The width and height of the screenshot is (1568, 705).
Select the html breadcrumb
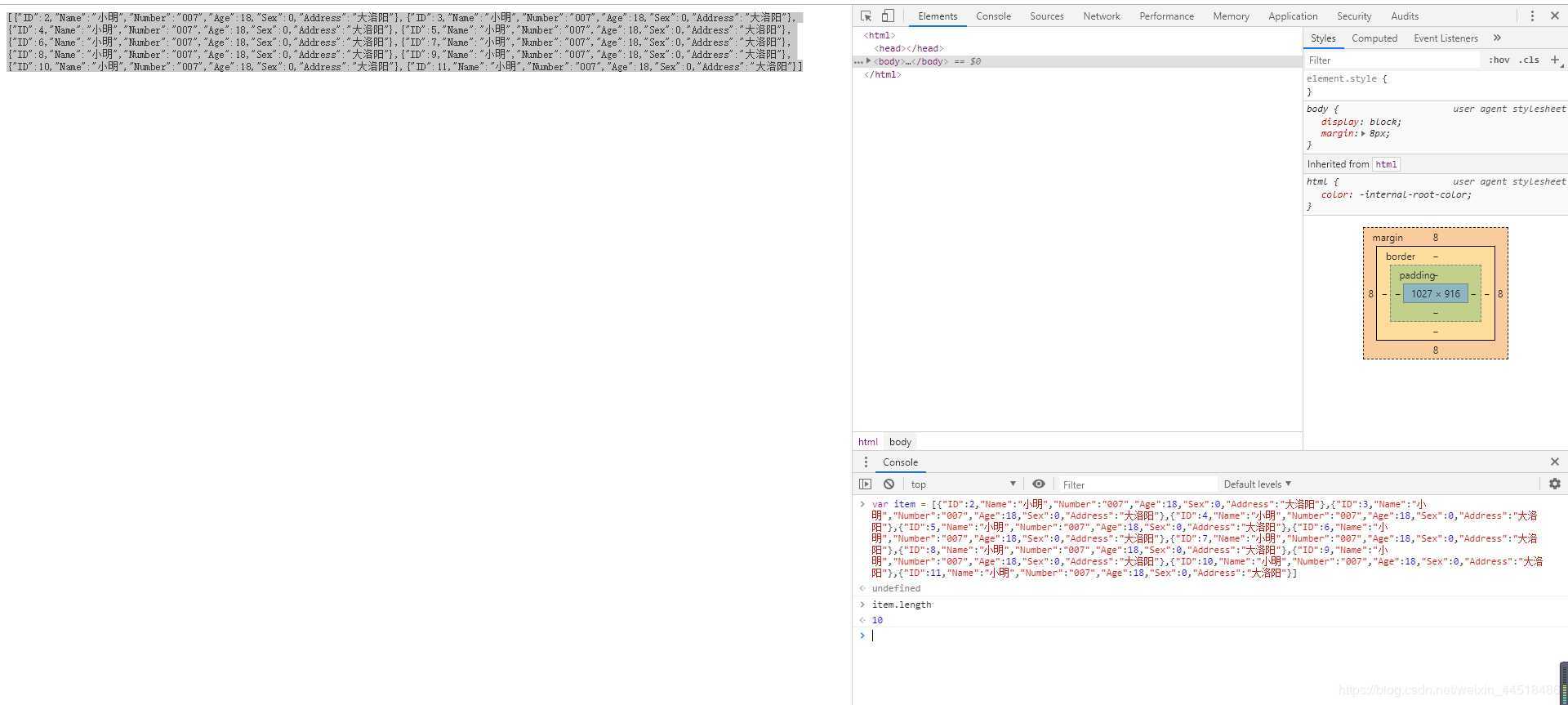click(x=867, y=442)
